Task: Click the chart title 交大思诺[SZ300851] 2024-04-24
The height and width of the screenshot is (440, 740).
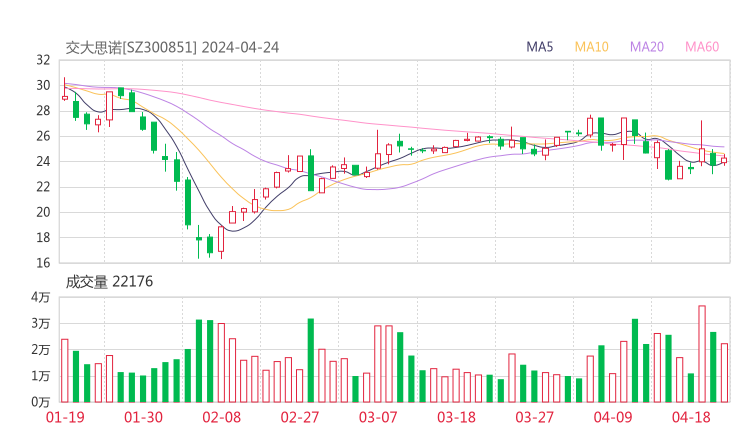Action: pyautogui.click(x=172, y=48)
